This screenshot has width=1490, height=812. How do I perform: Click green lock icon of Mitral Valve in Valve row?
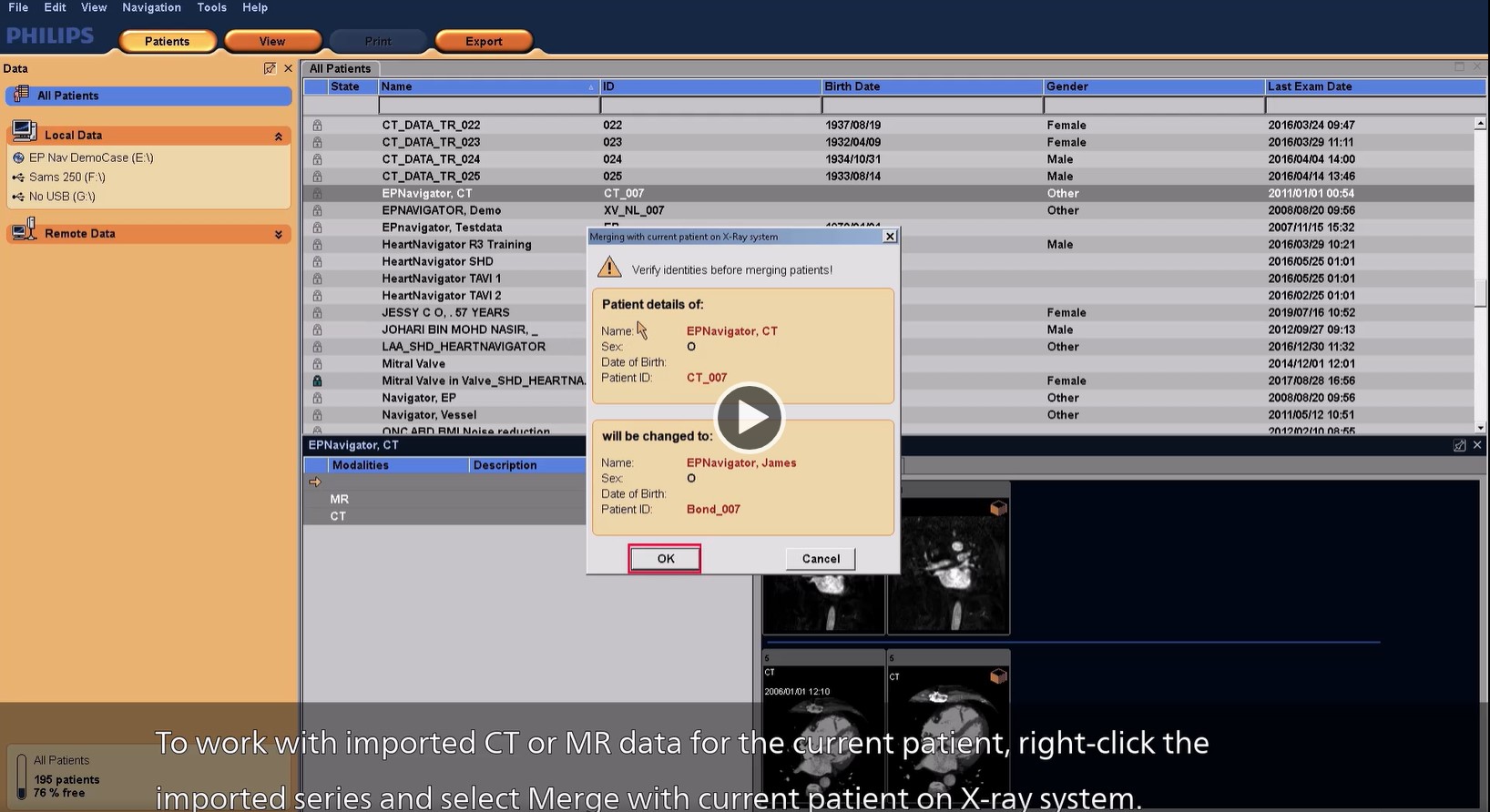click(317, 381)
